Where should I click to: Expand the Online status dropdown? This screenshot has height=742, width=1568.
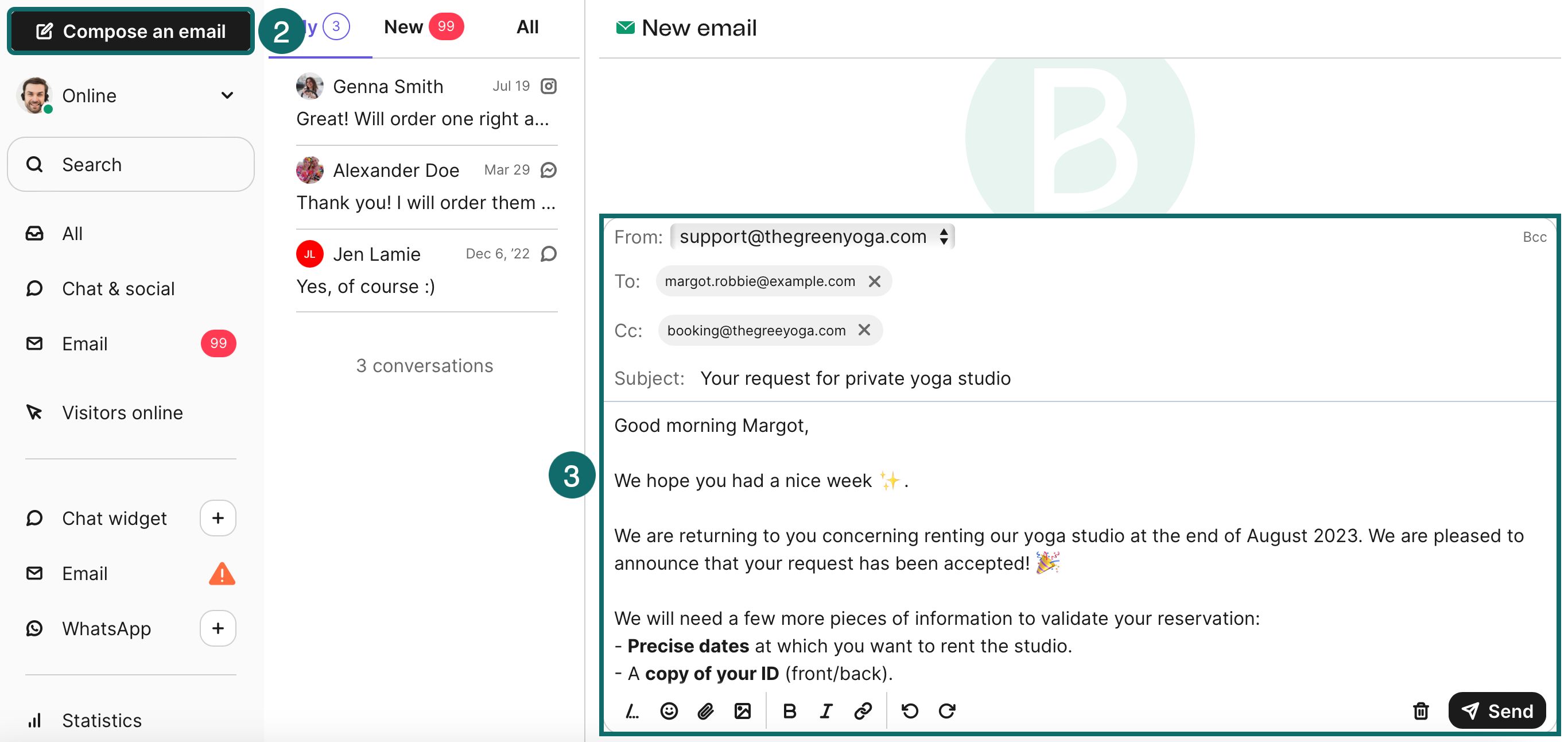(227, 95)
